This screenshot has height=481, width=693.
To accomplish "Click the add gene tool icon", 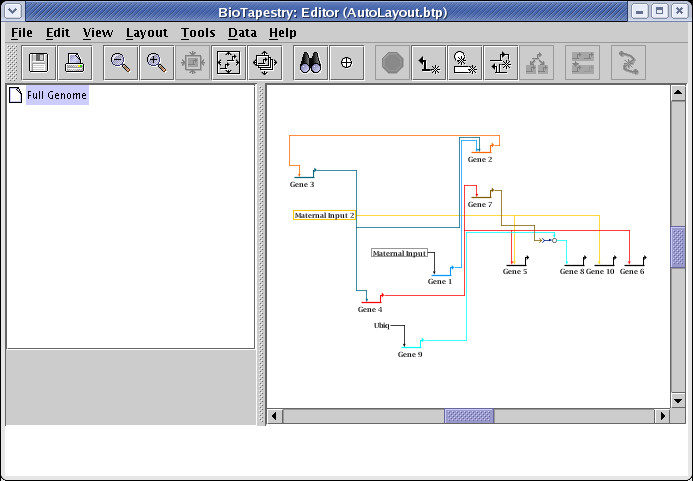I will pyautogui.click(x=464, y=63).
